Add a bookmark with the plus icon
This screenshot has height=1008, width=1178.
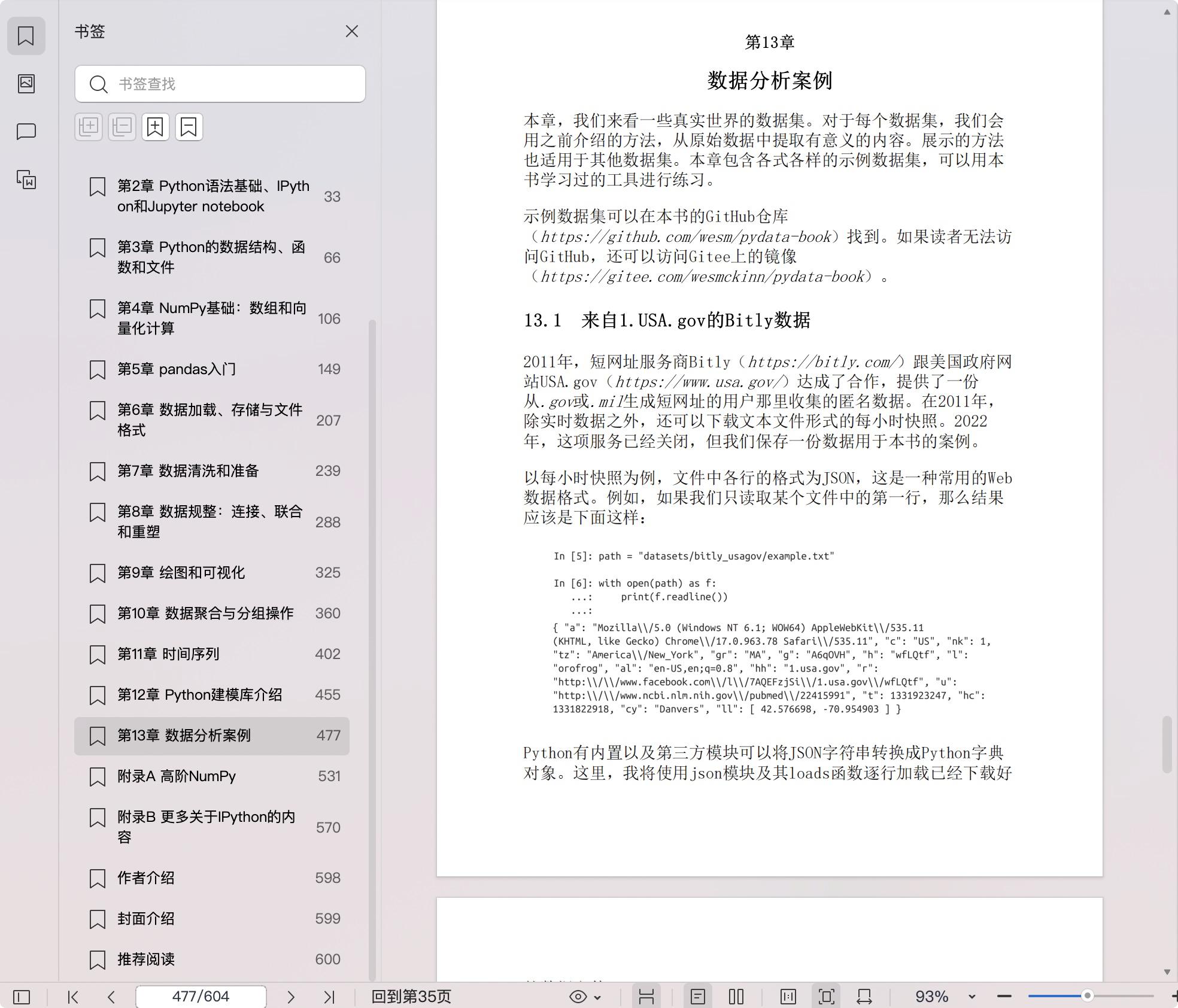pyautogui.click(x=156, y=127)
